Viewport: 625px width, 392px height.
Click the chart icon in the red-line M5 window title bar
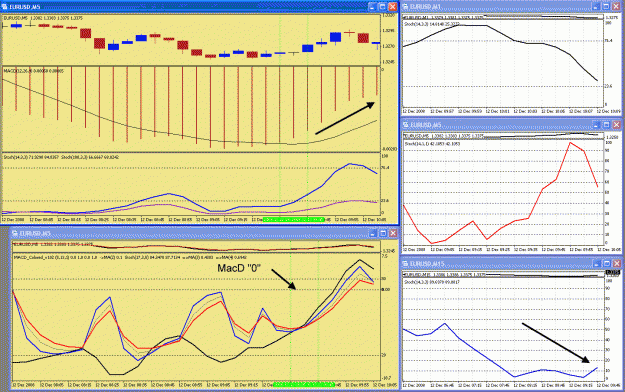(x=406, y=125)
